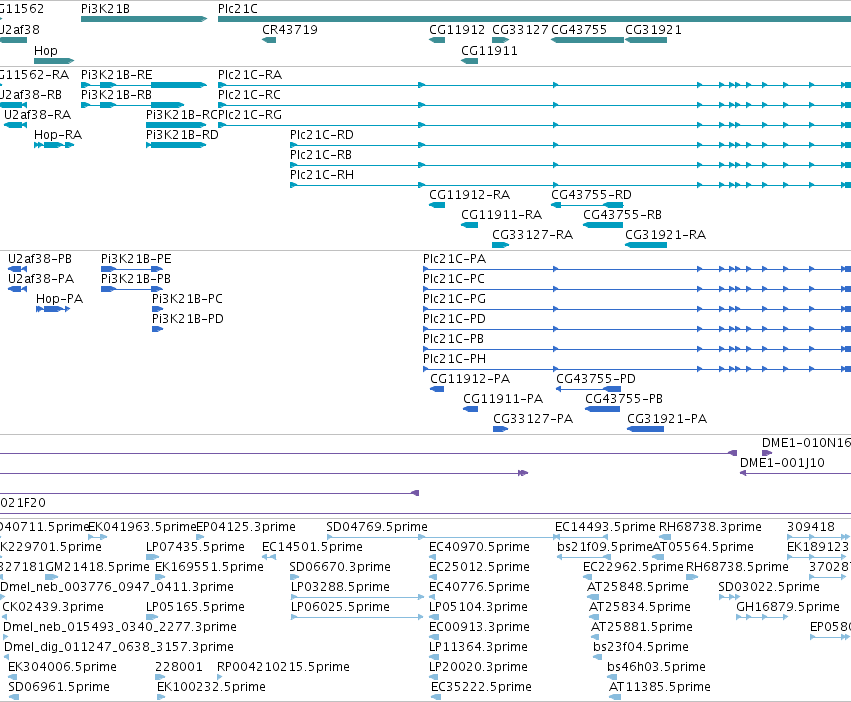Select the LP06025.5prime EST label

[x=340, y=606]
